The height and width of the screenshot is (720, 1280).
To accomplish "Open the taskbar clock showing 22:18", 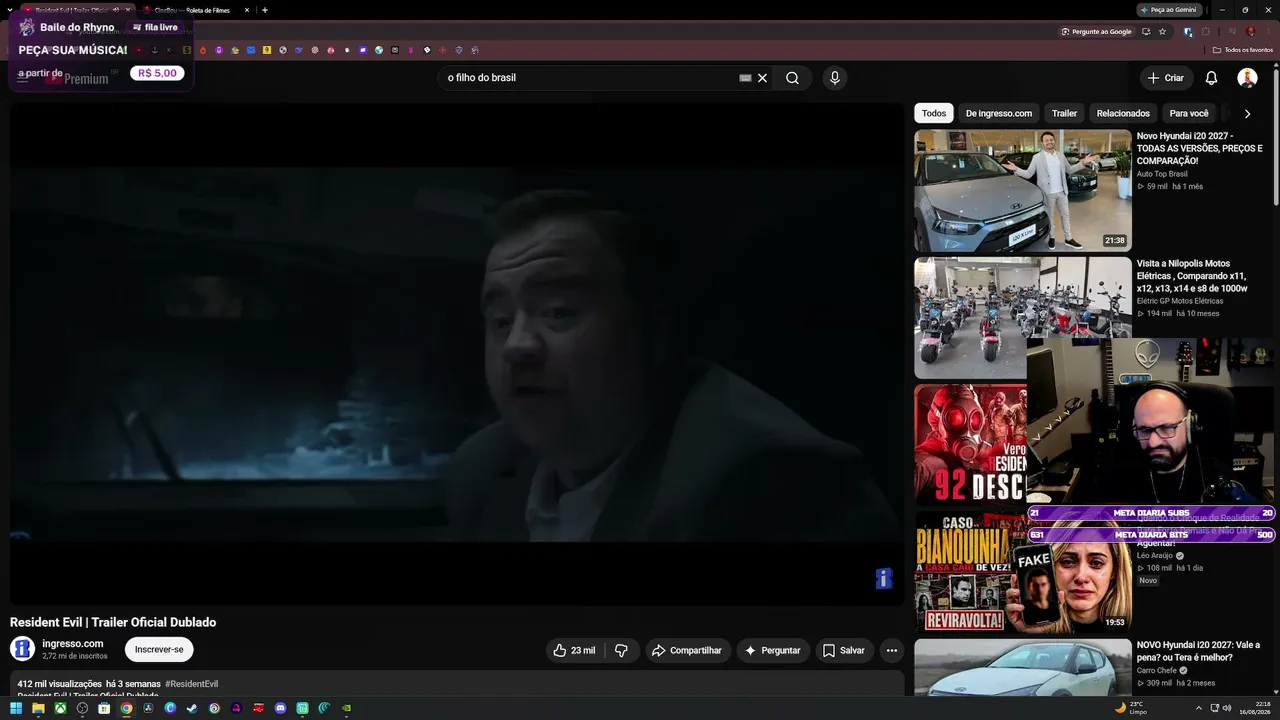I will pos(1255,708).
